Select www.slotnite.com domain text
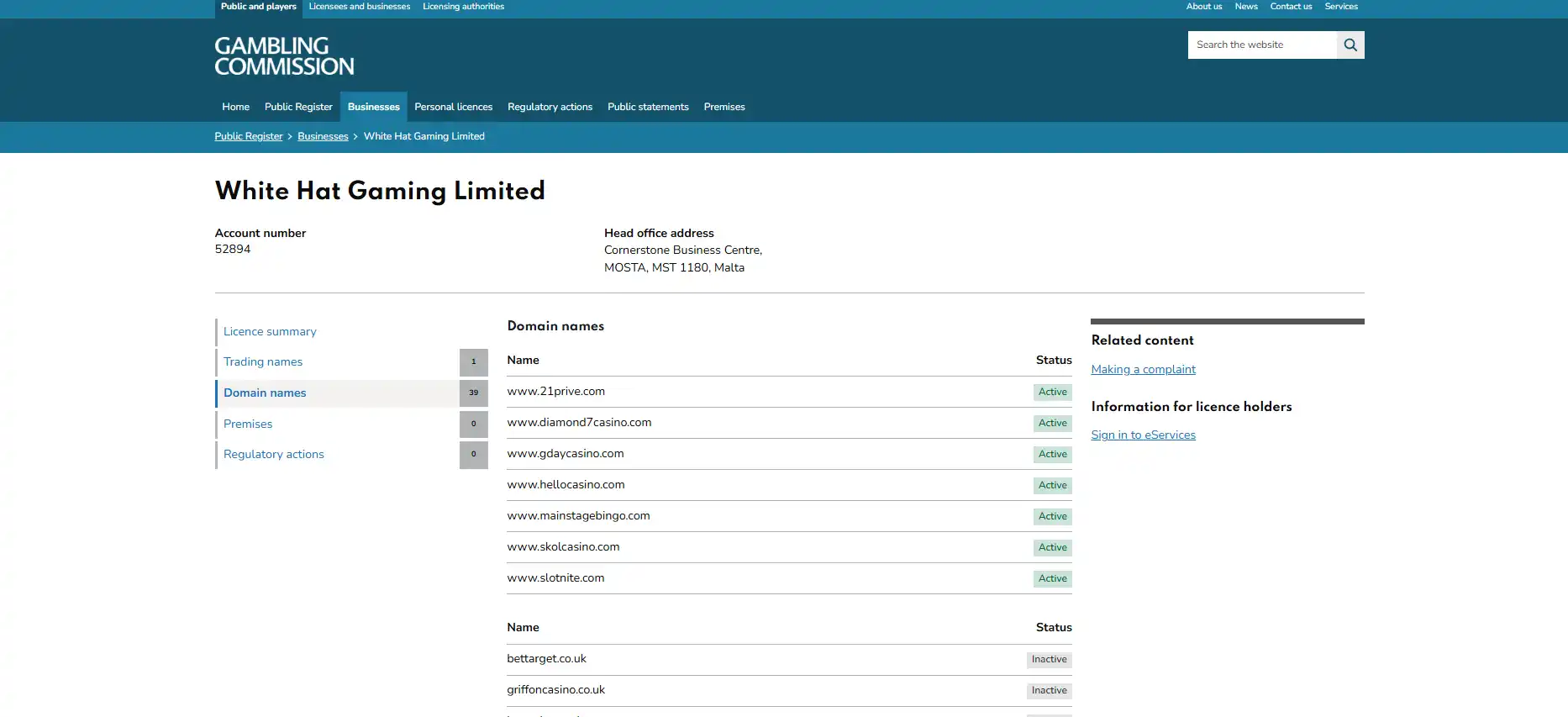1568x717 pixels. click(555, 578)
